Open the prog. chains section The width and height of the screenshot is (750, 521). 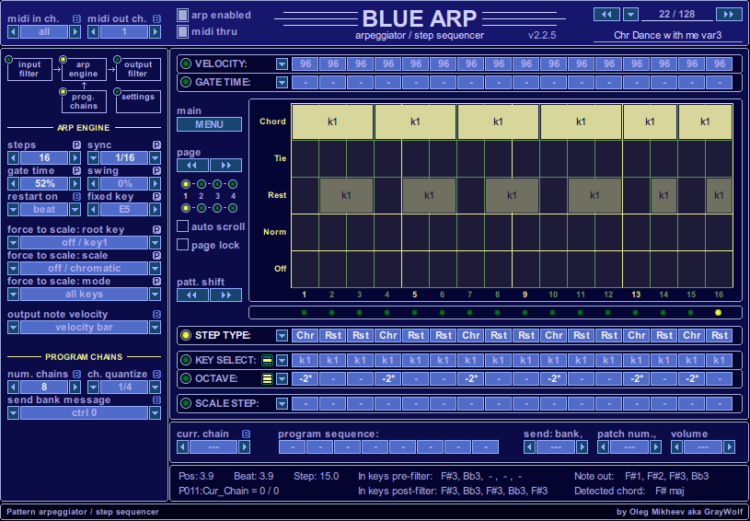(83, 101)
